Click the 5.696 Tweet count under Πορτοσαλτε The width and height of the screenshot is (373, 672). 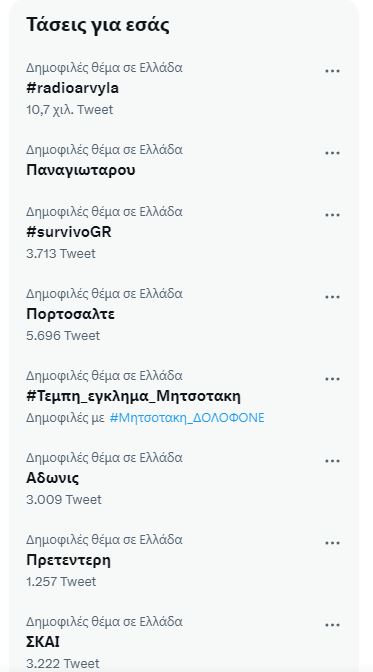63,336
